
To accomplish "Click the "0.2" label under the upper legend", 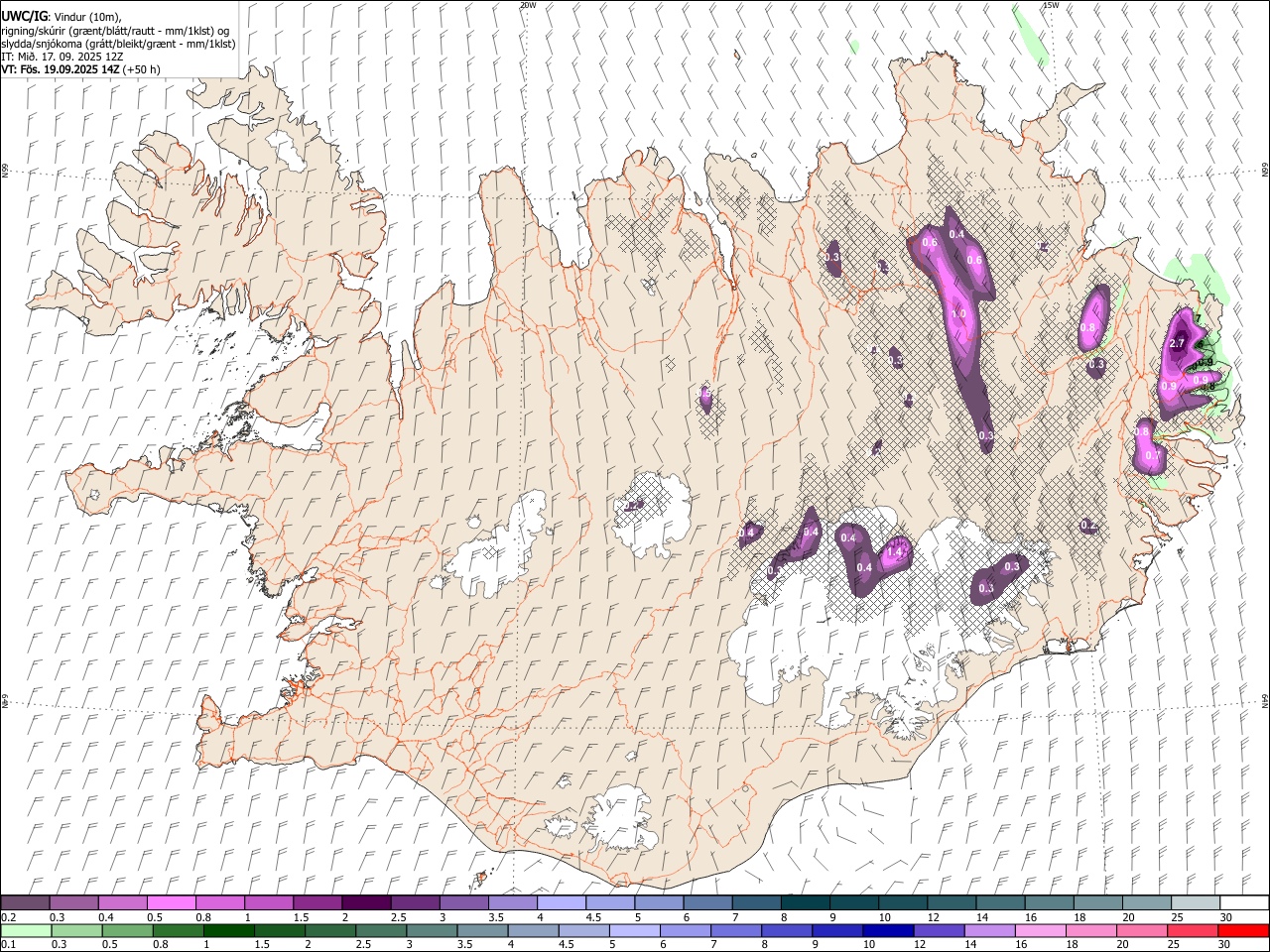I will pyautogui.click(x=8, y=917).
